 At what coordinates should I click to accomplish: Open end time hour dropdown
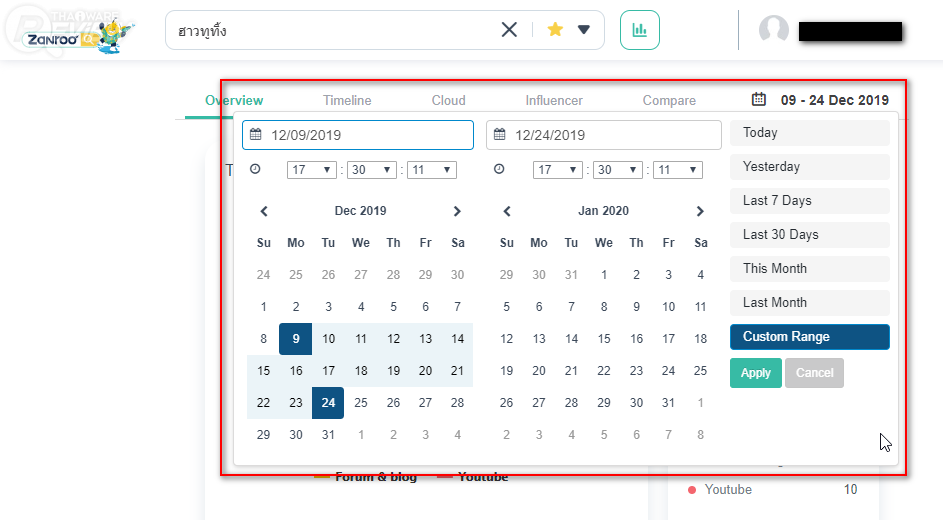[558, 170]
